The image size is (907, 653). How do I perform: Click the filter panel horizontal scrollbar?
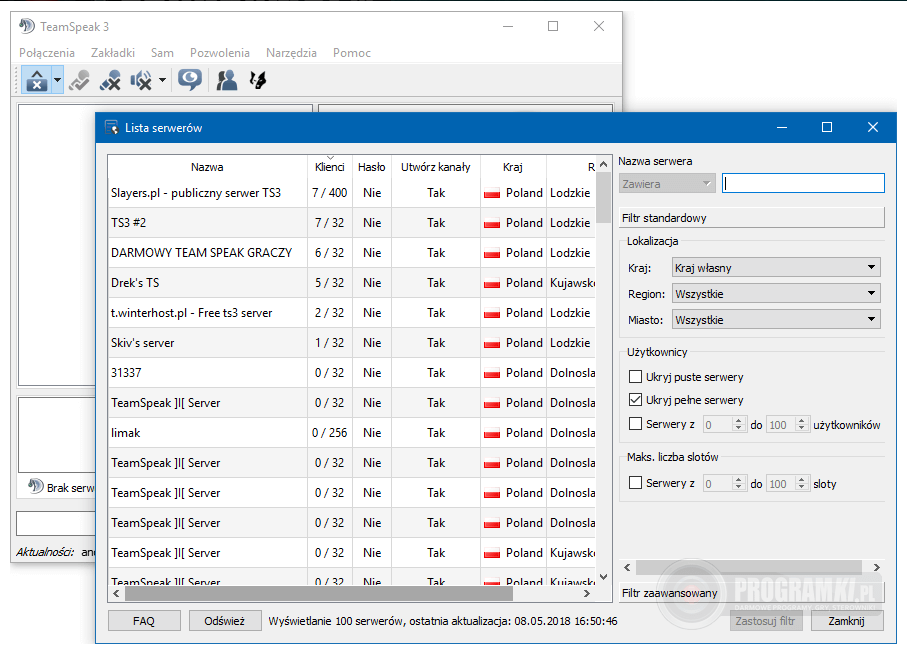click(749, 567)
